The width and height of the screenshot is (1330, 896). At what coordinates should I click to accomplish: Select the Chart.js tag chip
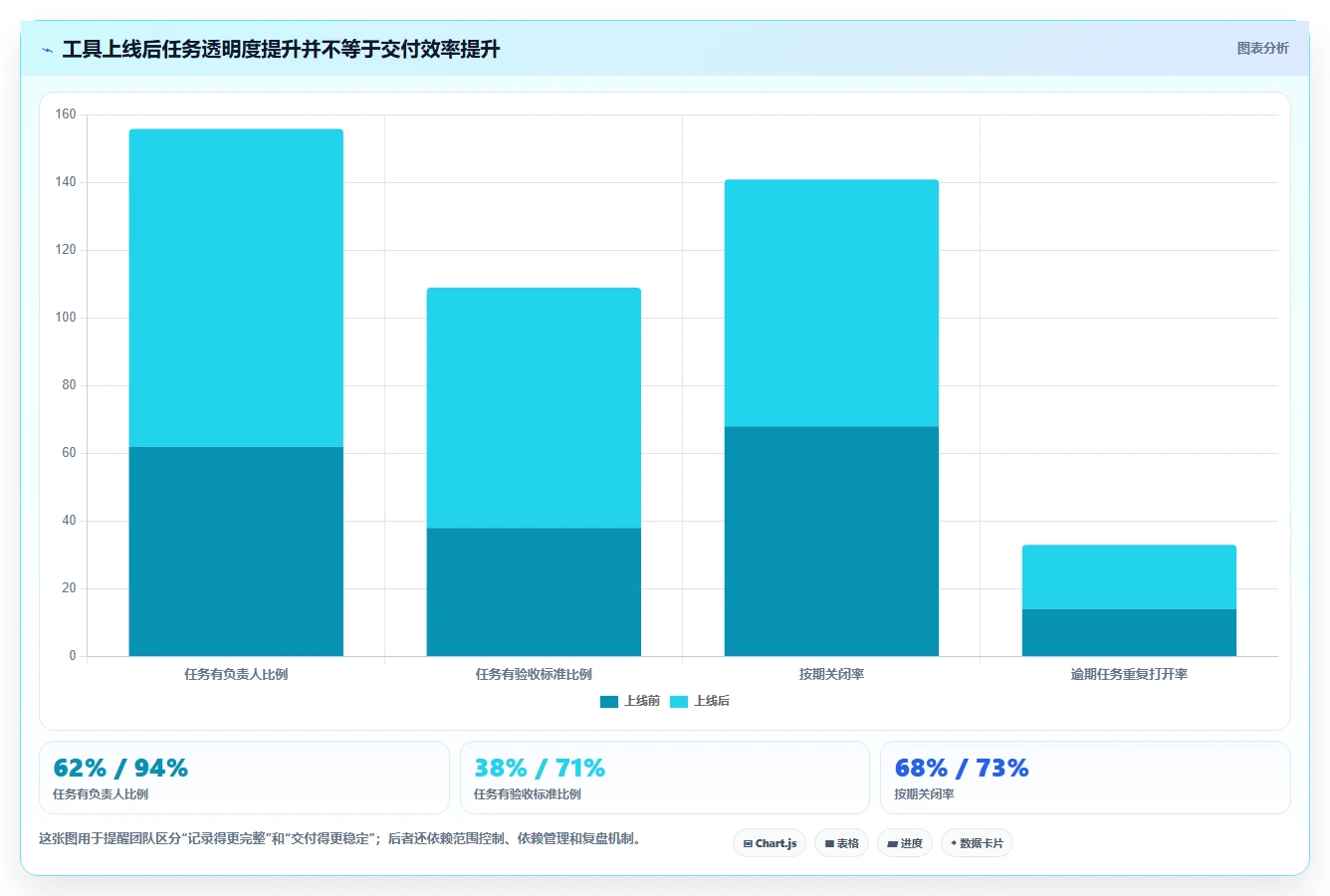770,843
